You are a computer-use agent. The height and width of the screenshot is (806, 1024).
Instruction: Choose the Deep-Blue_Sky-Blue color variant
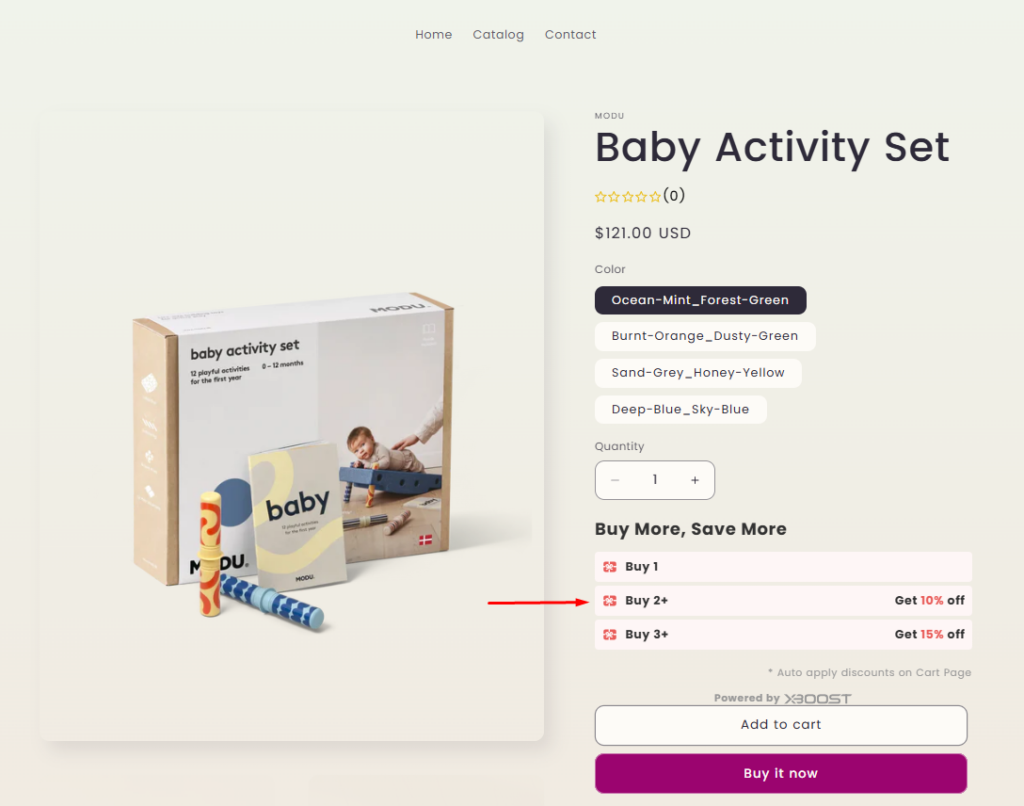[x=680, y=409]
